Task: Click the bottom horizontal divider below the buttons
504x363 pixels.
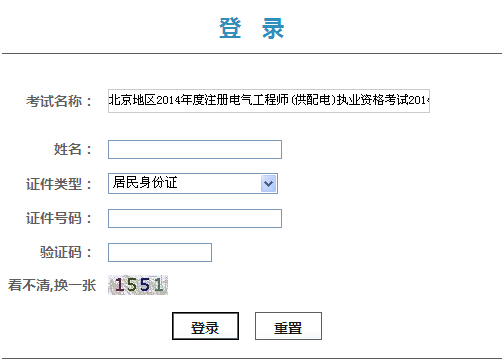Action: pos(252,359)
